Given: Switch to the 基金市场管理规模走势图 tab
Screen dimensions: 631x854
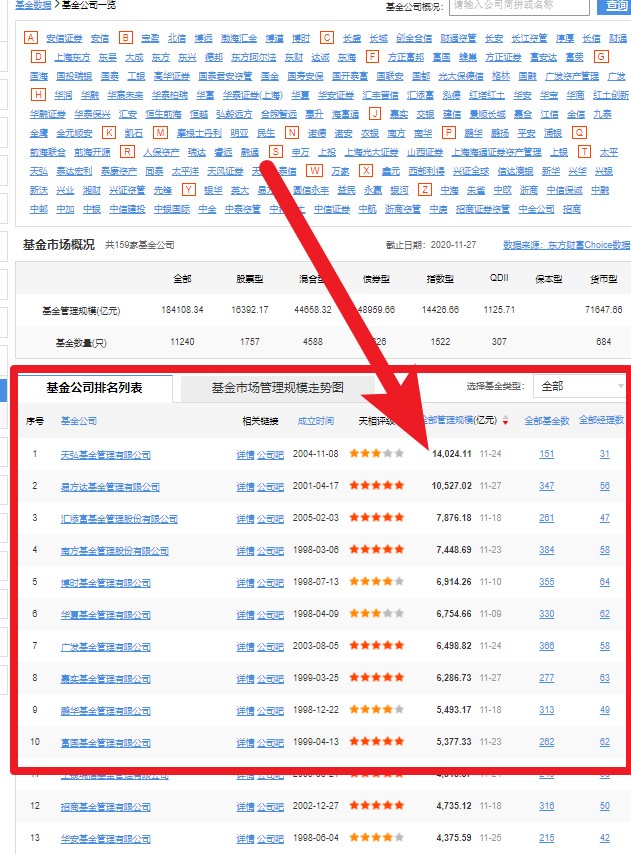Looking at the screenshot, I should (278, 388).
